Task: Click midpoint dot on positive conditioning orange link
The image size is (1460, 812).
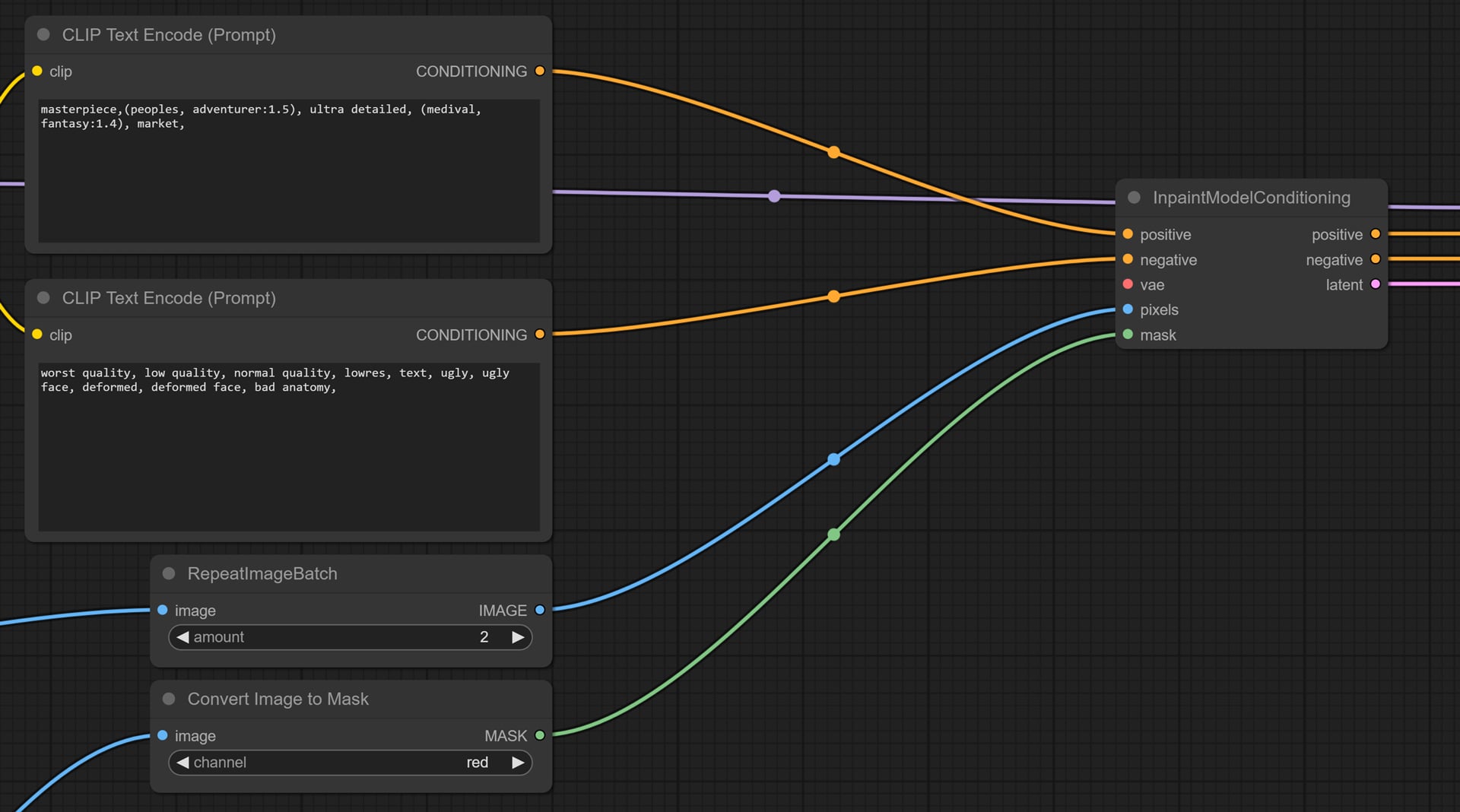Action: point(834,152)
